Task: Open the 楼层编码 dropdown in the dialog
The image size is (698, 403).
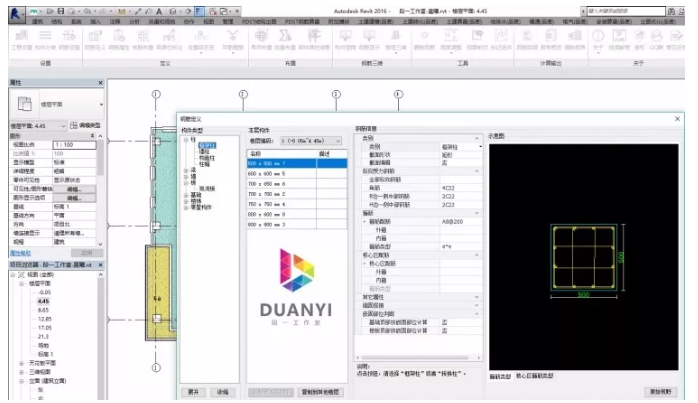Action: pos(311,141)
